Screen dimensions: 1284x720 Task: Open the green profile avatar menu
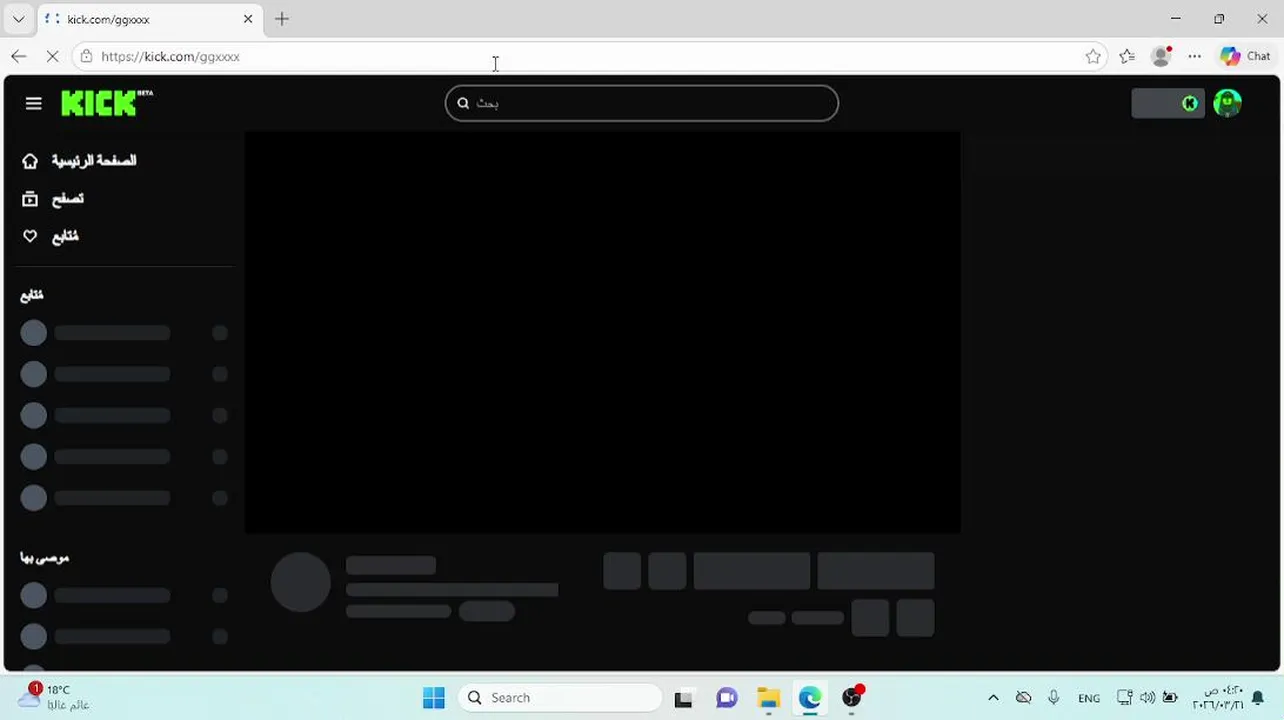tap(1227, 103)
